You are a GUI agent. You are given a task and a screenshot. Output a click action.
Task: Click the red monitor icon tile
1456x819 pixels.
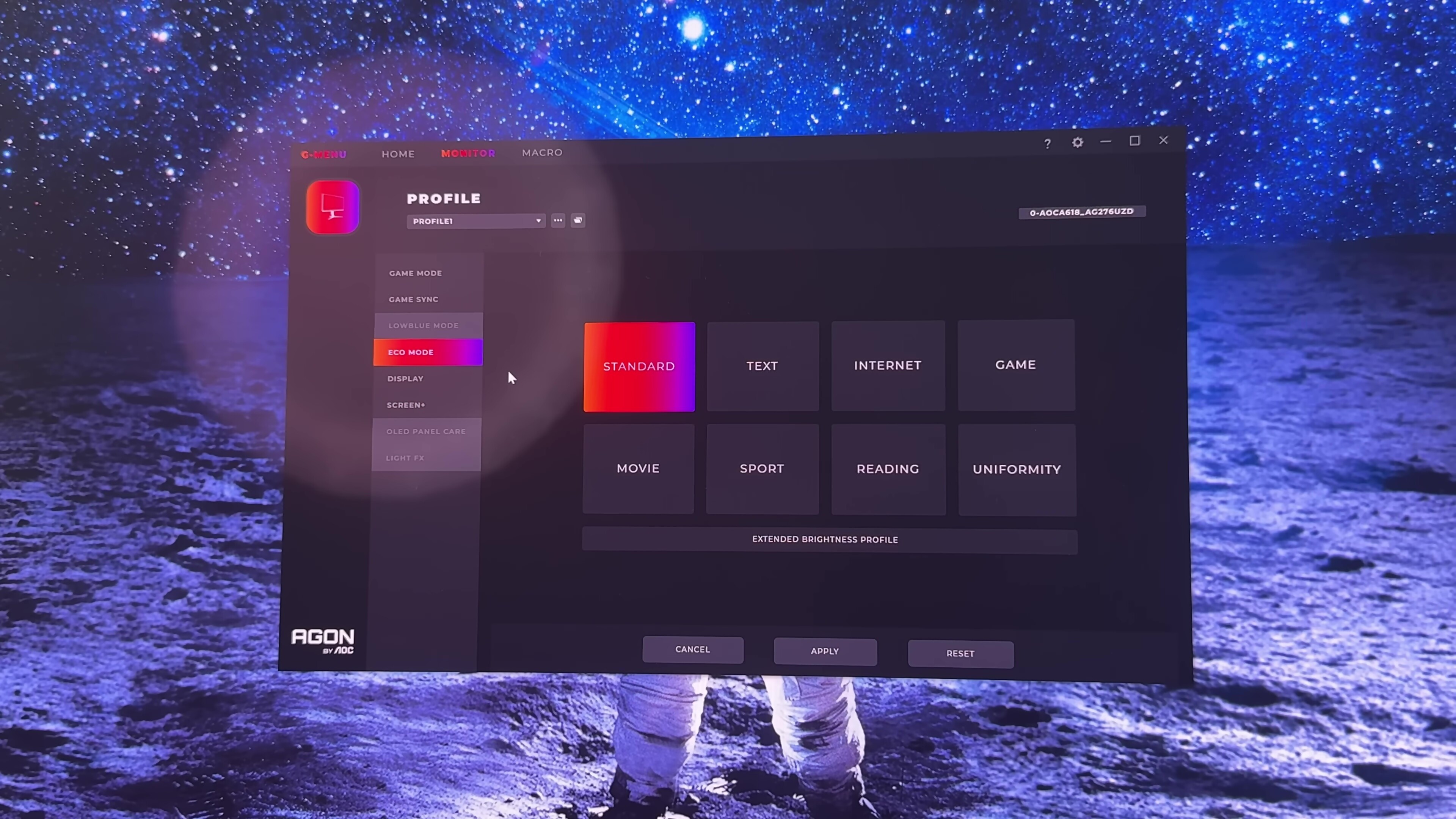(x=333, y=207)
